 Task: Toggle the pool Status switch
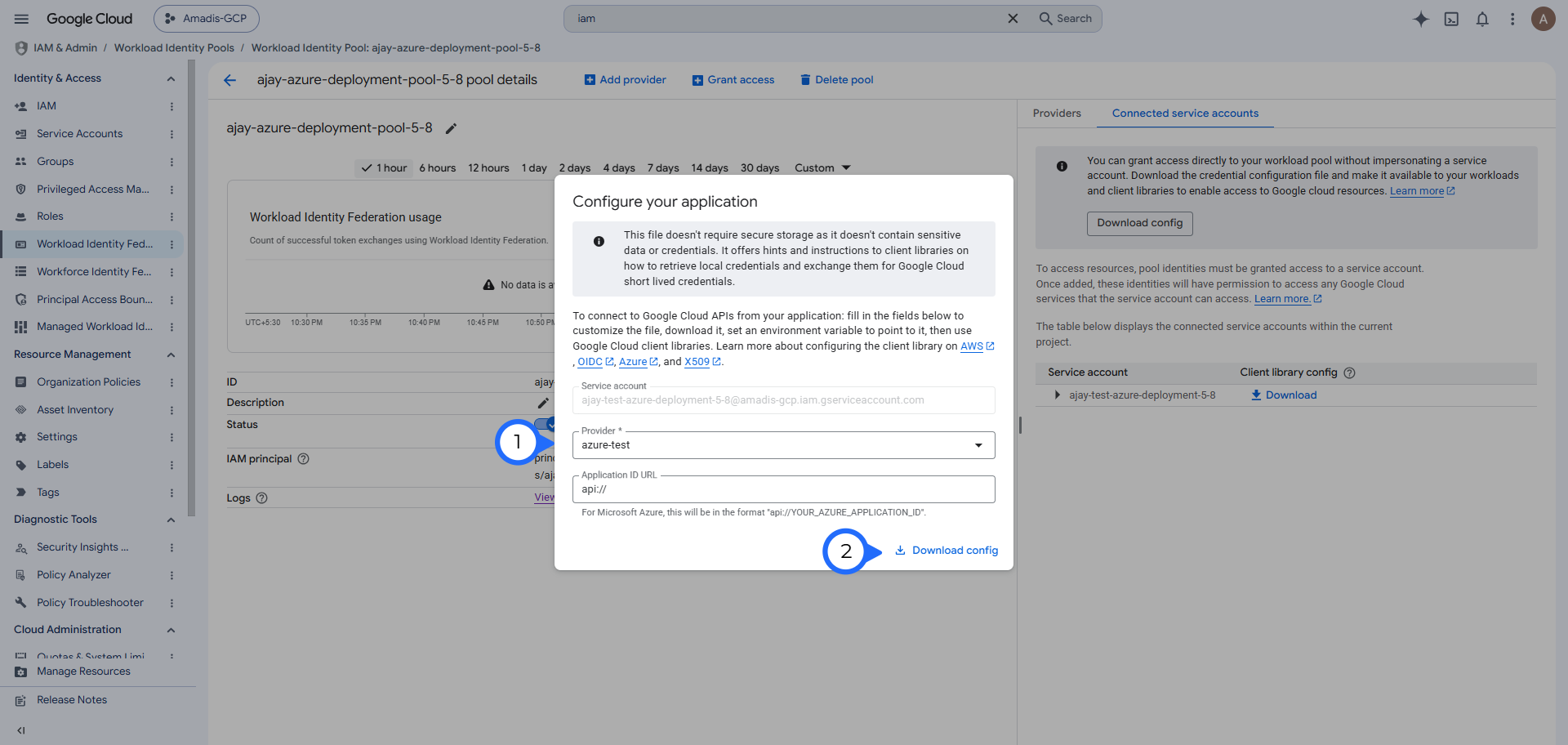tap(545, 424)
